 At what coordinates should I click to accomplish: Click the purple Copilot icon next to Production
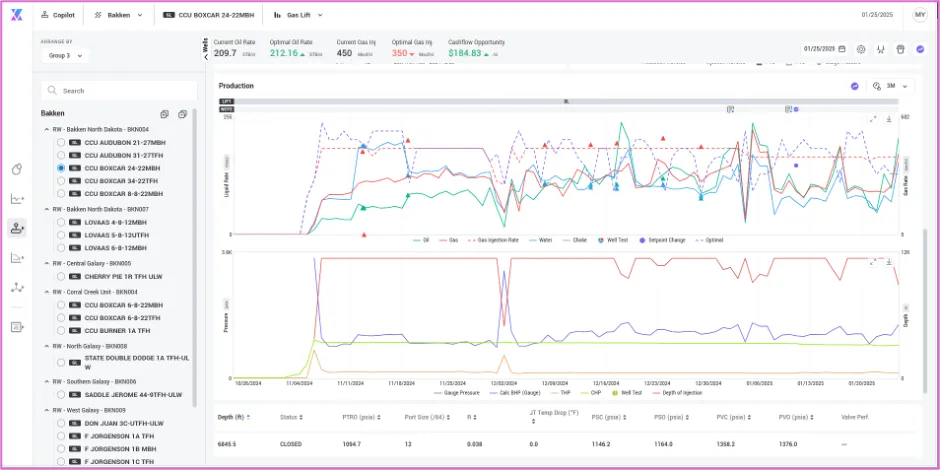click(x=855, y=86)
